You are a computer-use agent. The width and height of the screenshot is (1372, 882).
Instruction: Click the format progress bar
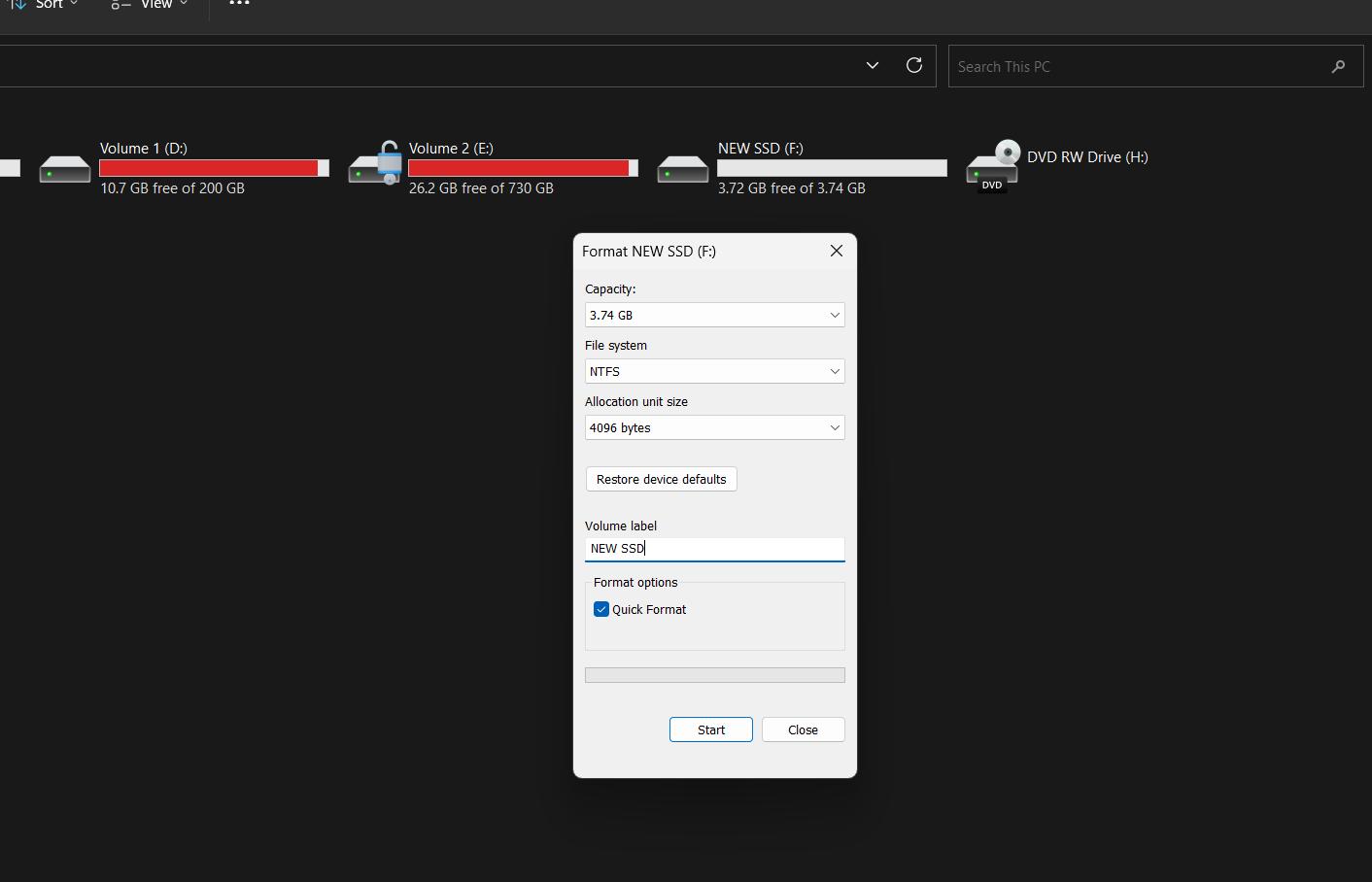[714, 674]
